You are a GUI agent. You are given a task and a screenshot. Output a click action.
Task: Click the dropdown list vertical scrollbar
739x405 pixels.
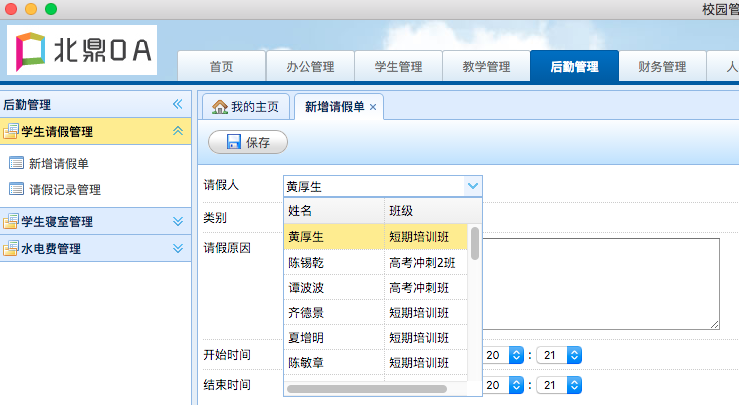click(x=475, y=243)
